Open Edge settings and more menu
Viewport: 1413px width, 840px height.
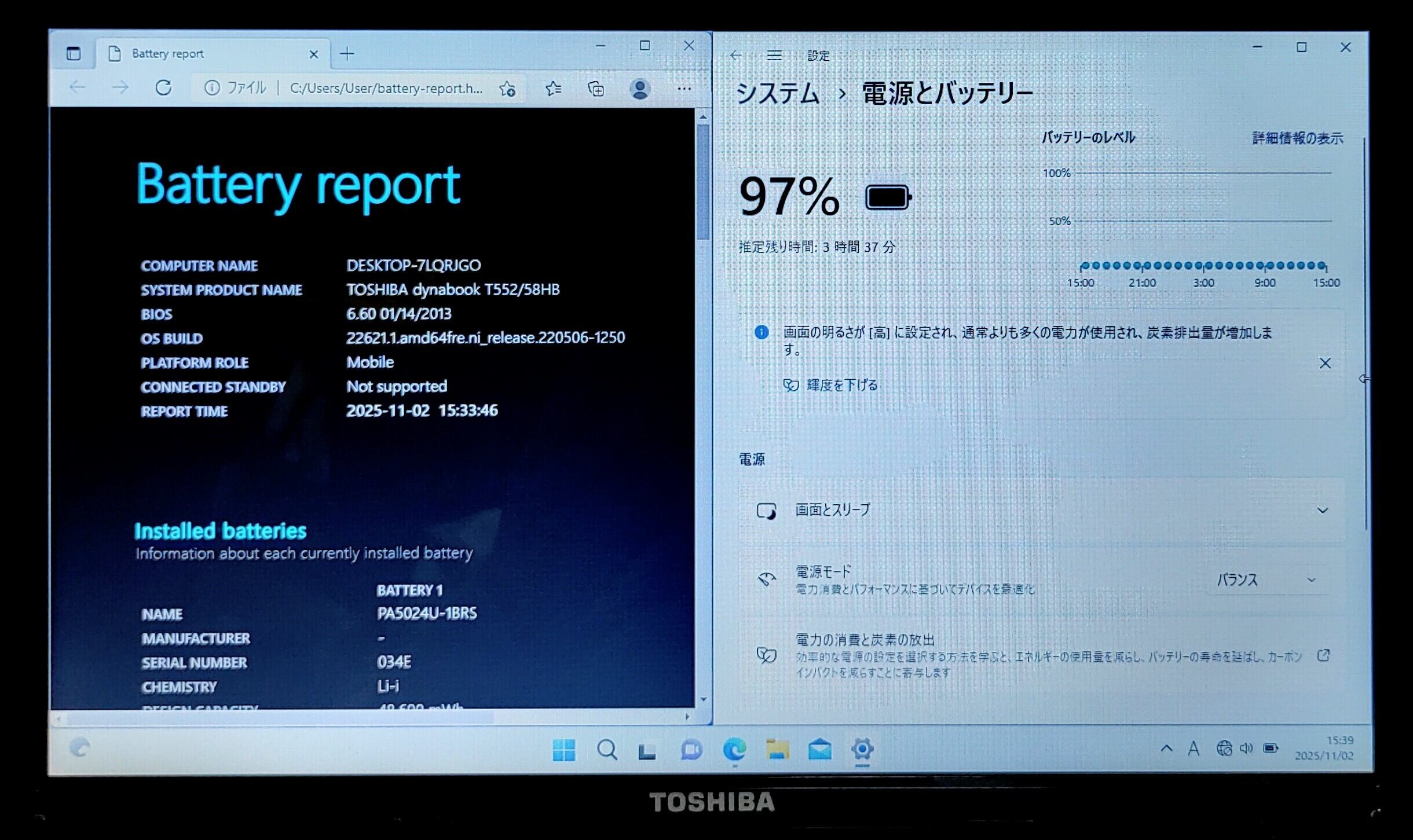point(684,89)
